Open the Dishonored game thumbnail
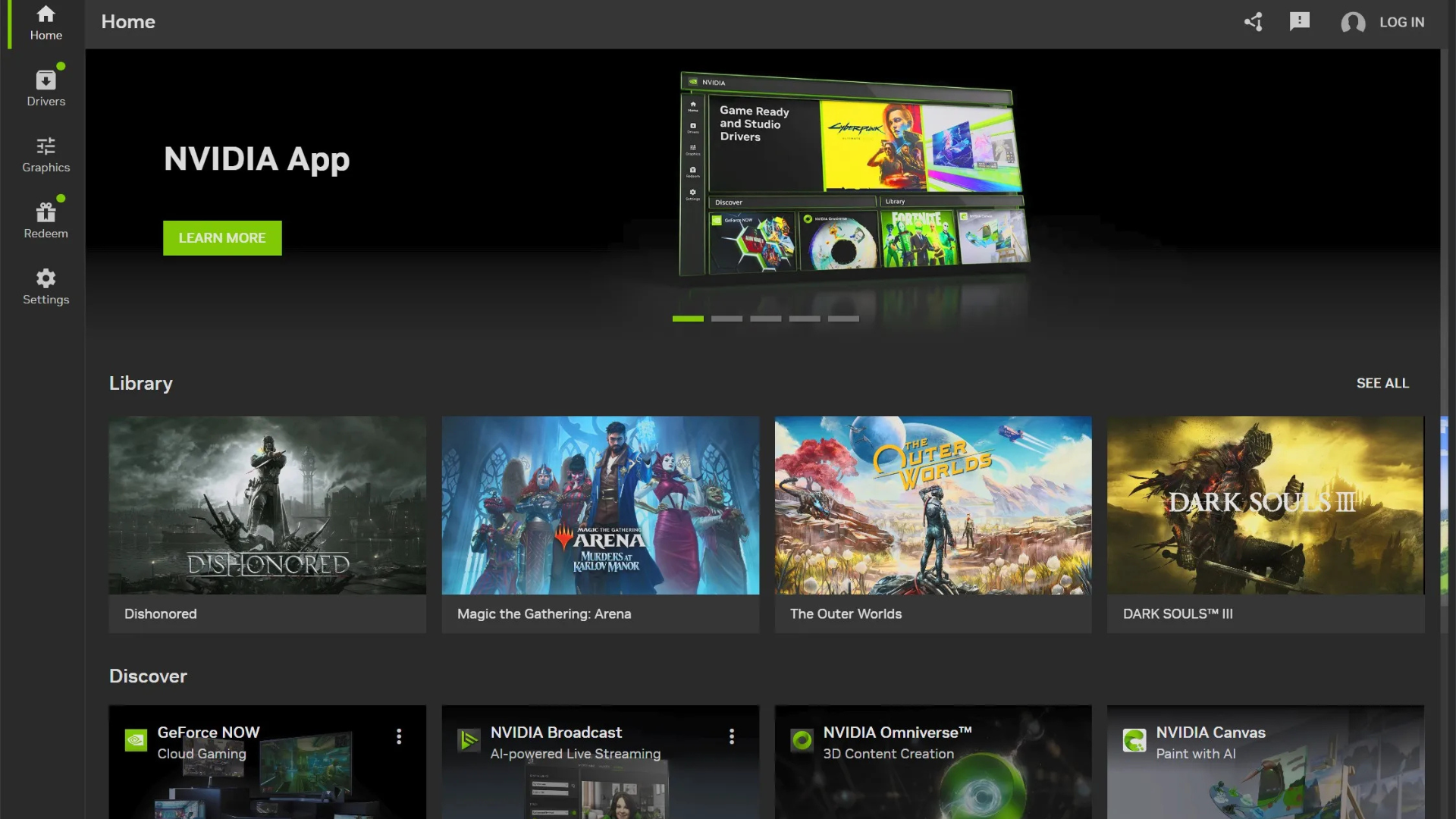The image size is (1456, 819). point(267,506)
